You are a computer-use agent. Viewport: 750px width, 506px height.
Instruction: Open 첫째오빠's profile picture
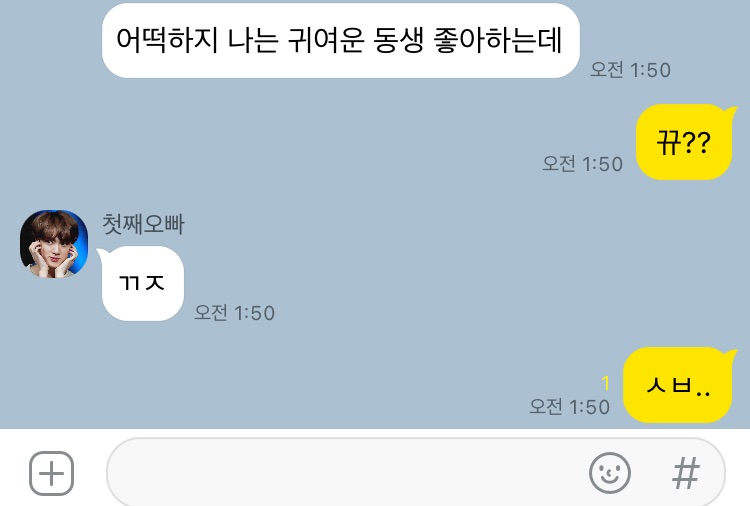click(x=54, y=244)
